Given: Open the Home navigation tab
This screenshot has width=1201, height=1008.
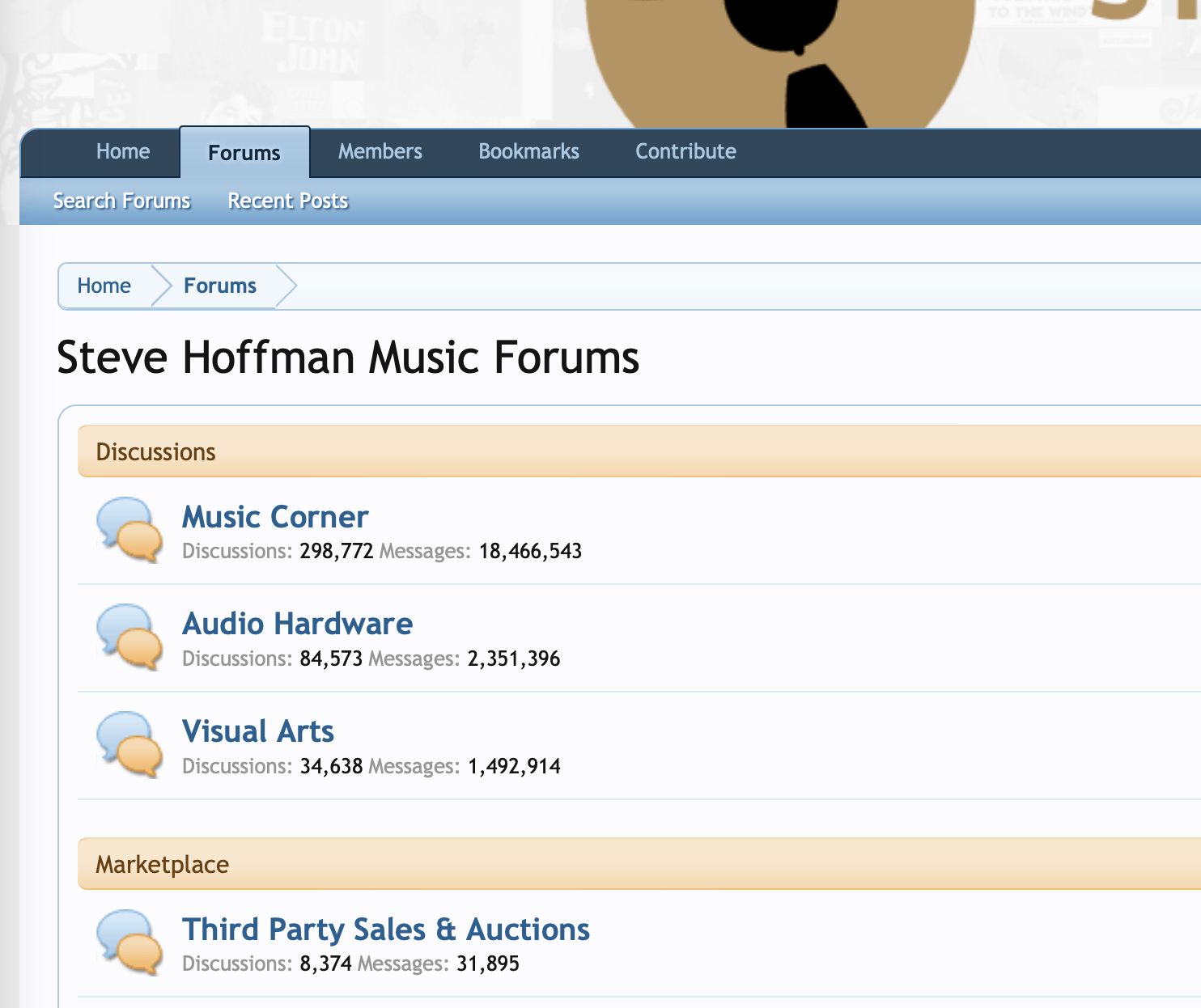Looking at the screenshot, I should pos(123,151).
